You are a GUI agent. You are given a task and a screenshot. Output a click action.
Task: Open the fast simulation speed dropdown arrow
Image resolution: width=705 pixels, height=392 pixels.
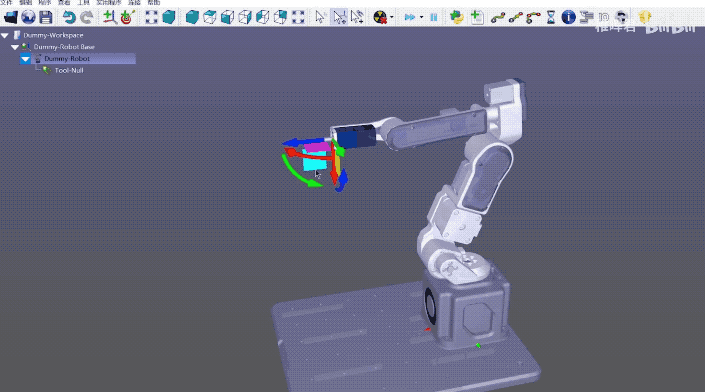pyautogui.click(x=422, y=18)
